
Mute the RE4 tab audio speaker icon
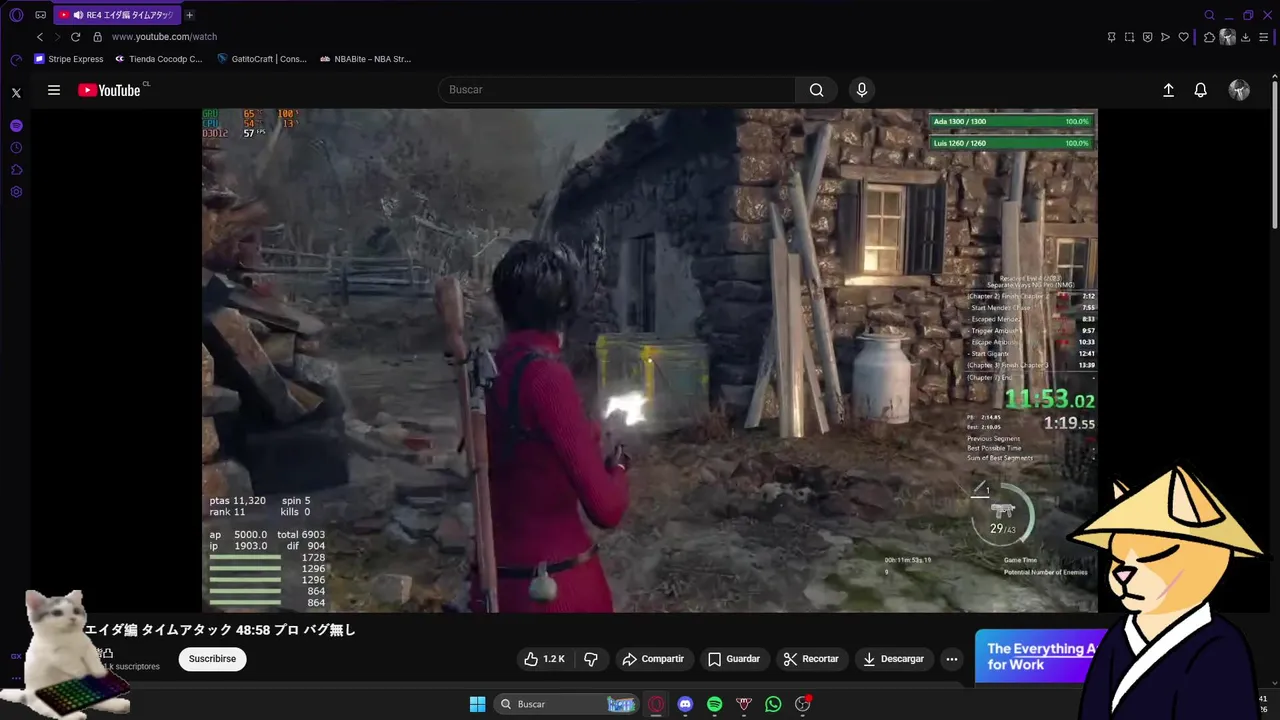[78, 15]
